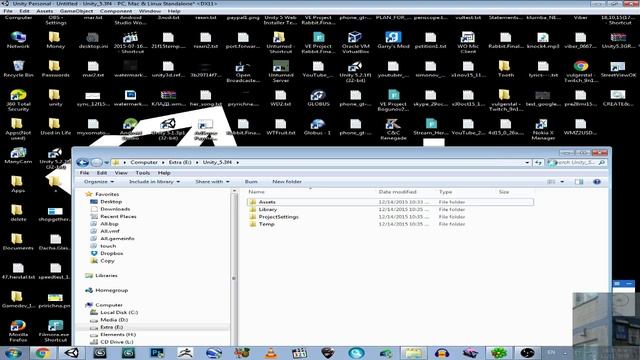Select the Nokia X Manager shortcut
The height and width of the screenshot is (360, 640).
pos(543,129)
